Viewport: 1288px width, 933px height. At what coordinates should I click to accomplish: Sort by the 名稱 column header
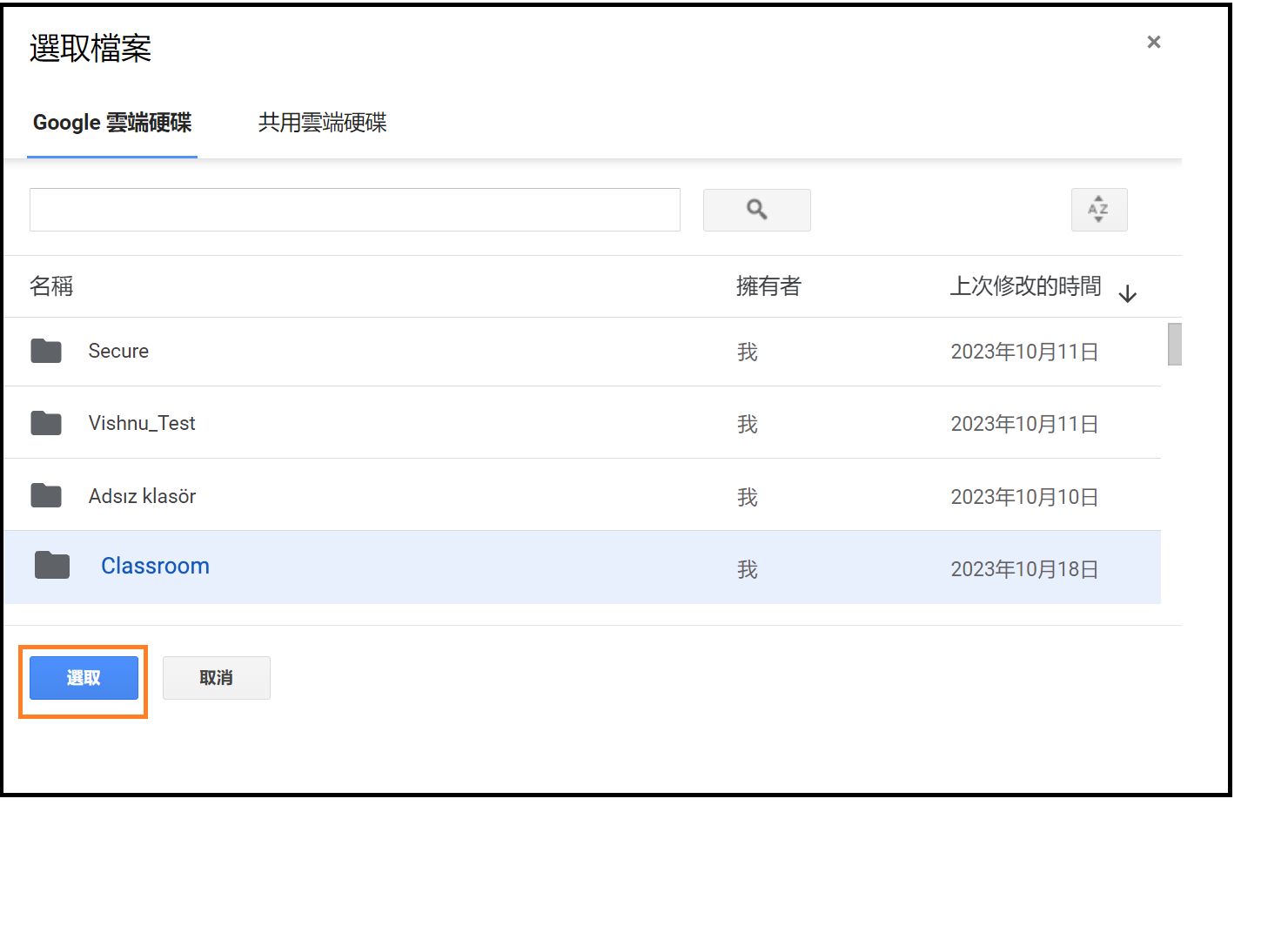(x=51, y=286)
